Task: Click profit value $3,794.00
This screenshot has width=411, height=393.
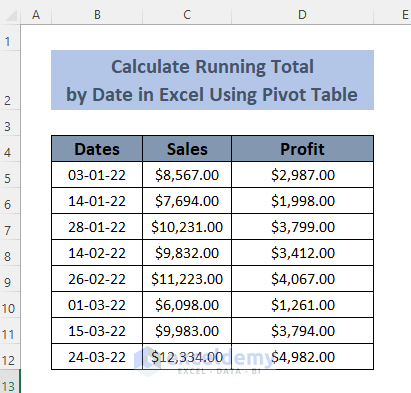Action: tap(302, 331)
